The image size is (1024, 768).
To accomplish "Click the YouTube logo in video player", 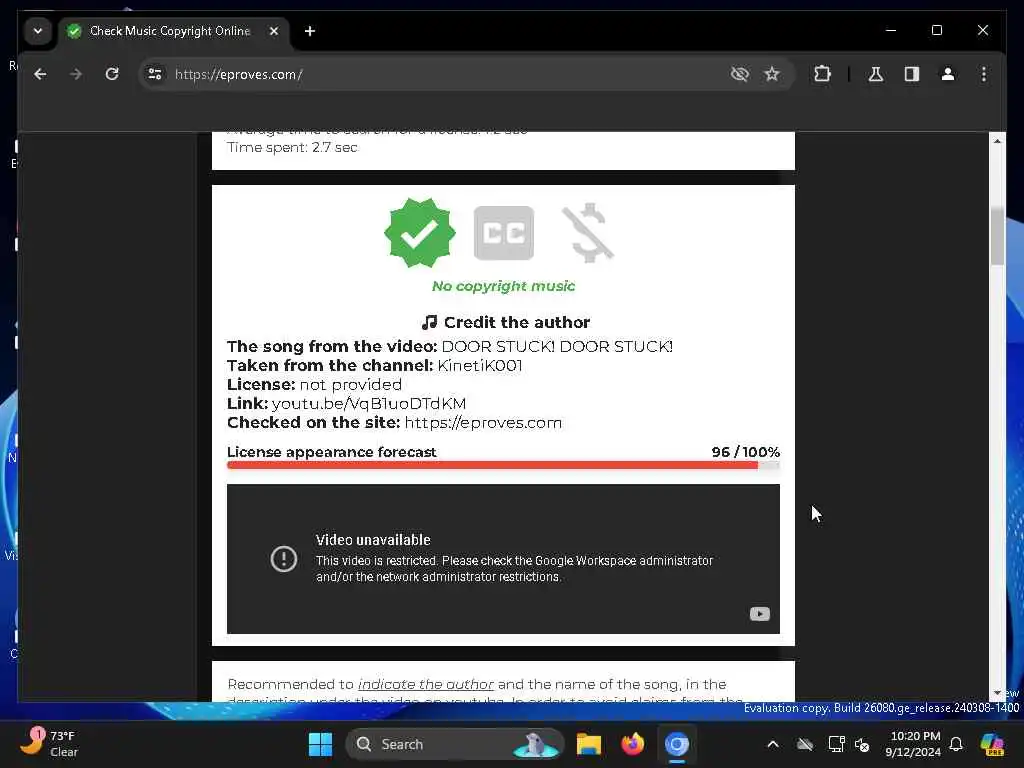I will pos(760,614).
